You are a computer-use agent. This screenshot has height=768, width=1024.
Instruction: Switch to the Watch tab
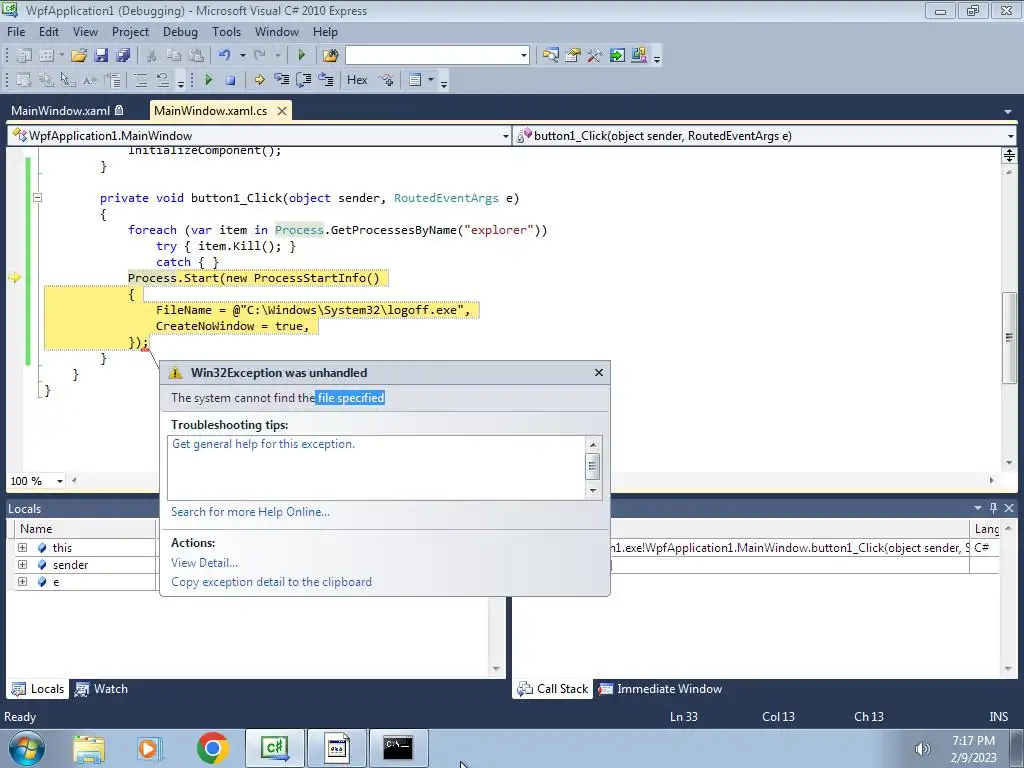[x=102, y=689]
